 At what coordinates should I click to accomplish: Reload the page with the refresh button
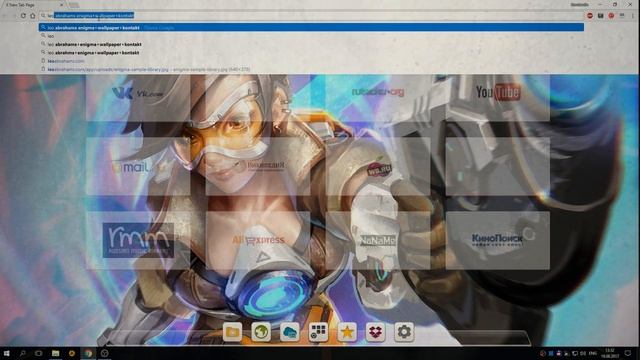tap(23, 16)
